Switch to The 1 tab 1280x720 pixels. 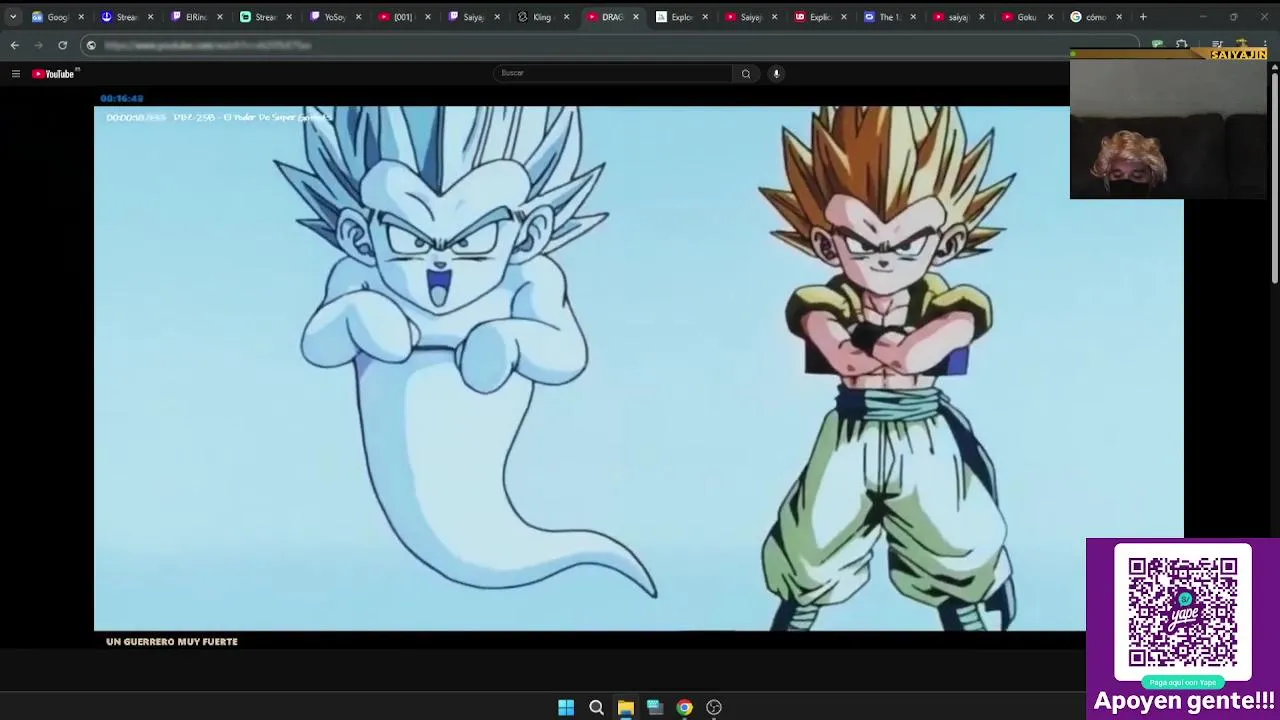point(887,17)
